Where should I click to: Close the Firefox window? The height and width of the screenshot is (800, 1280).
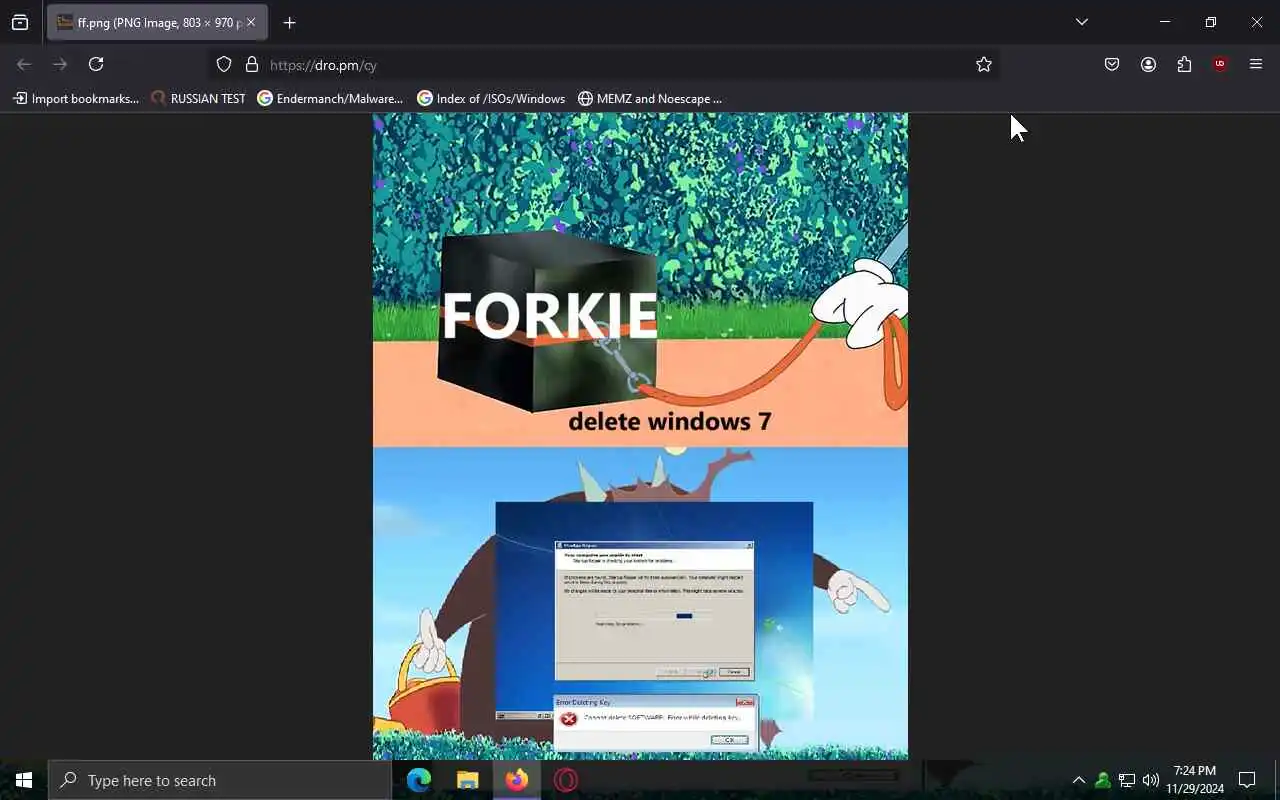[x=1257, y=22]
